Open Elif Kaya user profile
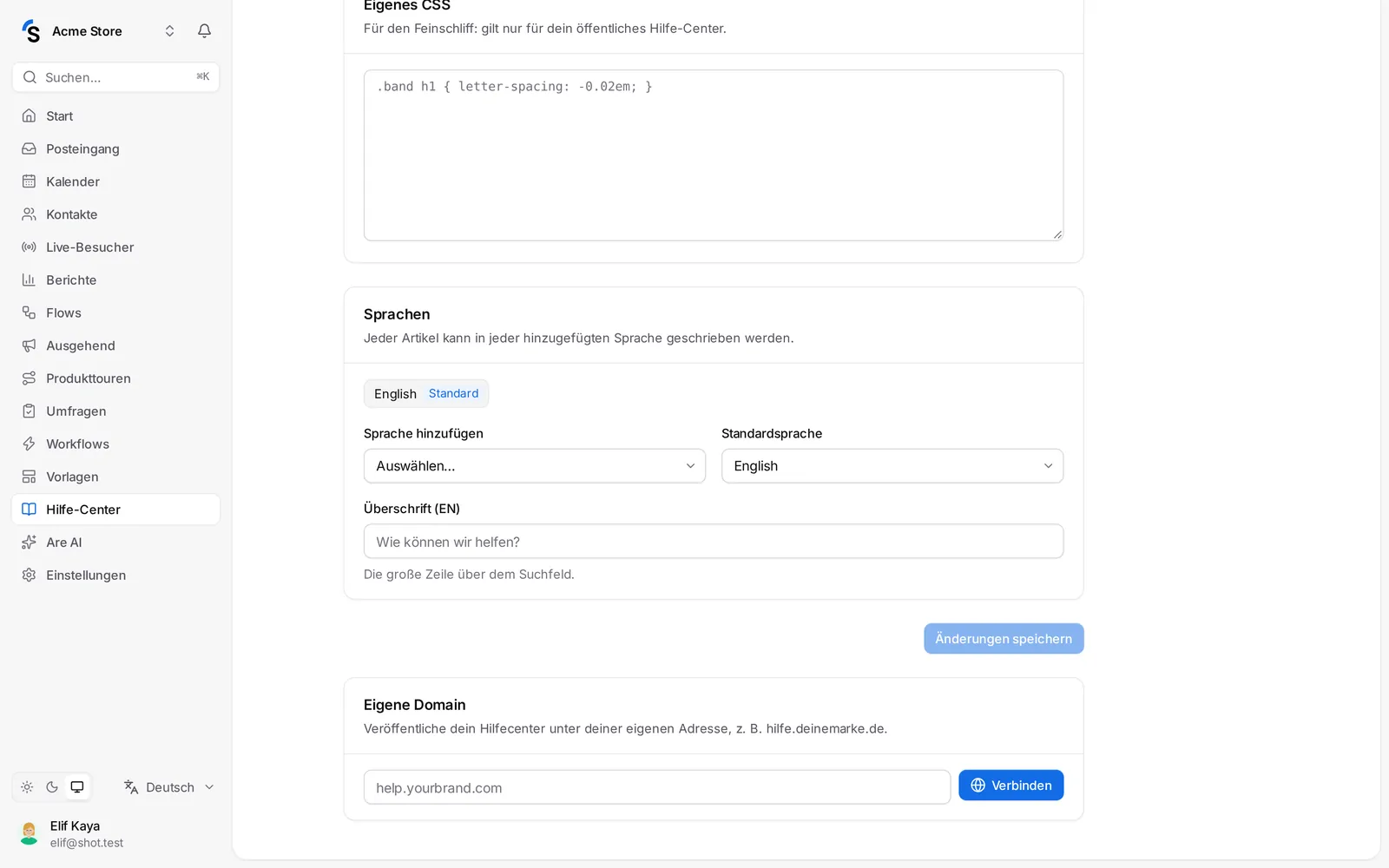1389x868 pixels. pyautogui.click(x=115, y=834)
